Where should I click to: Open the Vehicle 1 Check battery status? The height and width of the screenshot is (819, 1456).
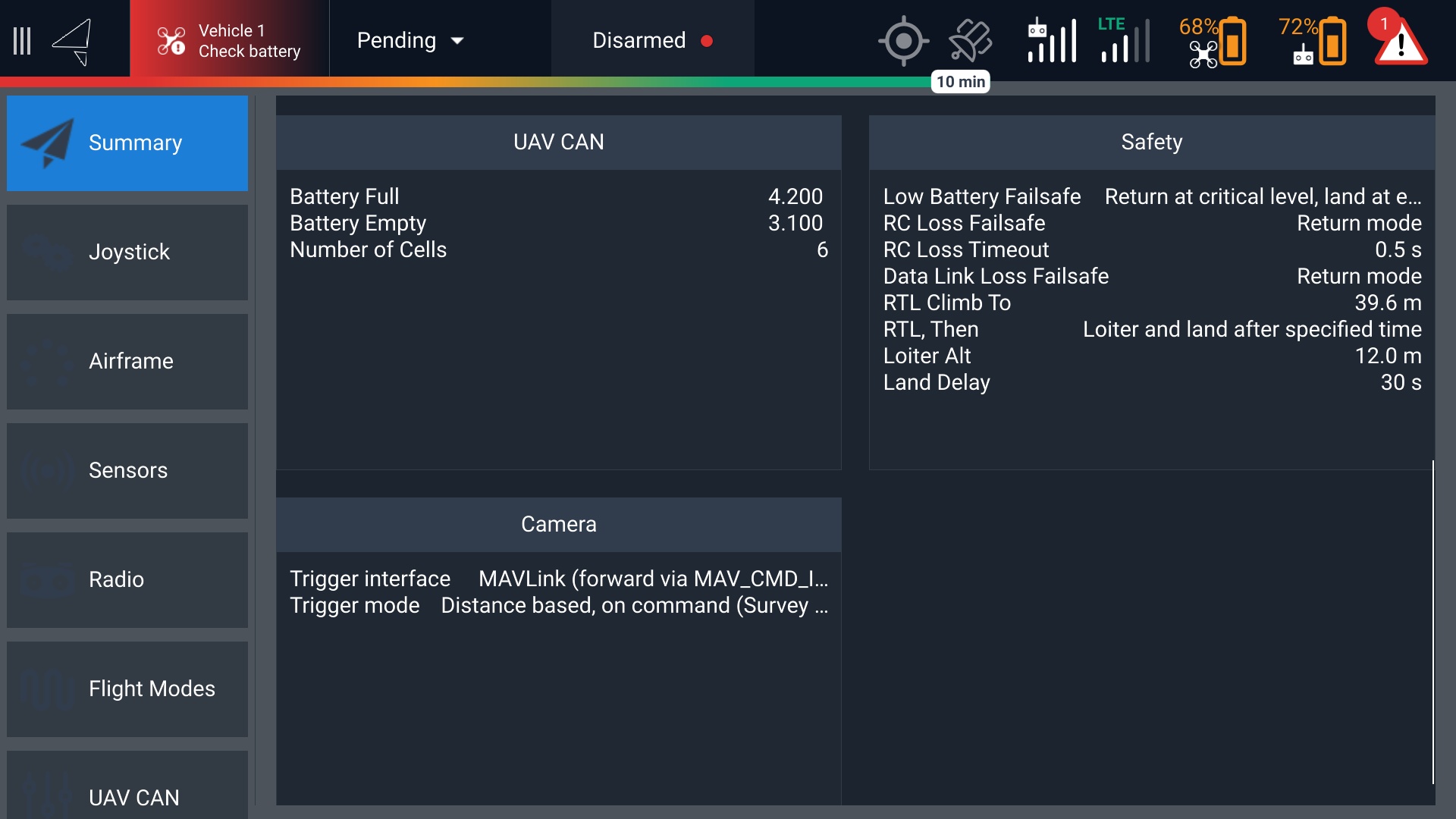click(x=229, y=41)
